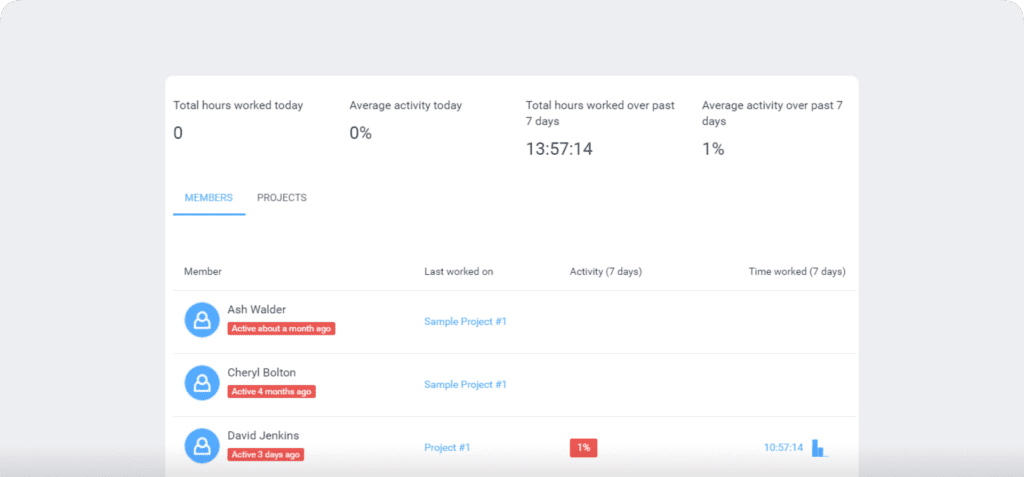Open Sample Project #1 link in Cheryl Bolton's row
The height and width of the screenshot is (477, 1024).
coord(465,384)
